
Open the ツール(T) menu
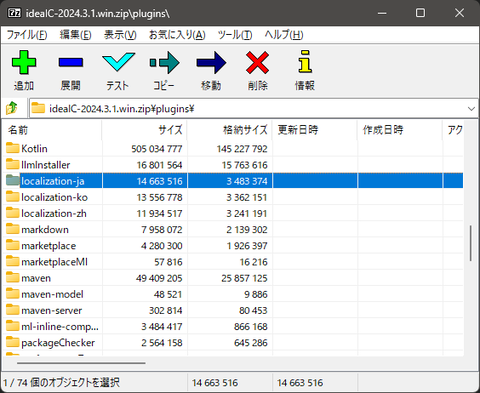(x=235, y=35)
